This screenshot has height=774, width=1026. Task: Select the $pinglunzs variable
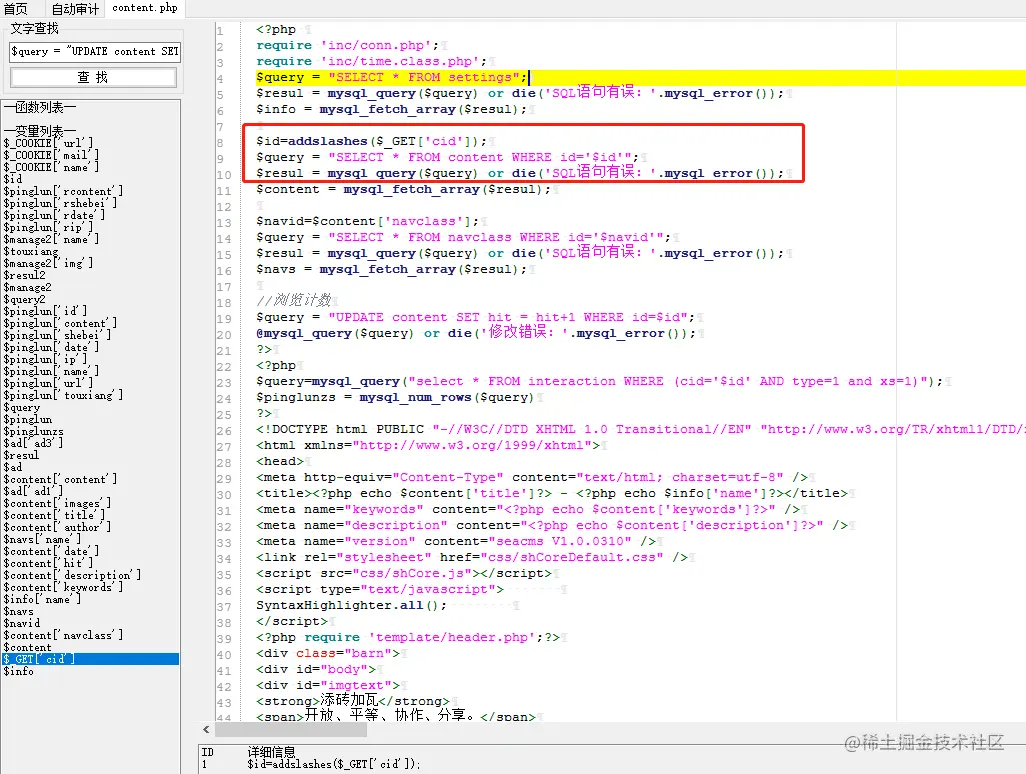[x=33, y=431]
